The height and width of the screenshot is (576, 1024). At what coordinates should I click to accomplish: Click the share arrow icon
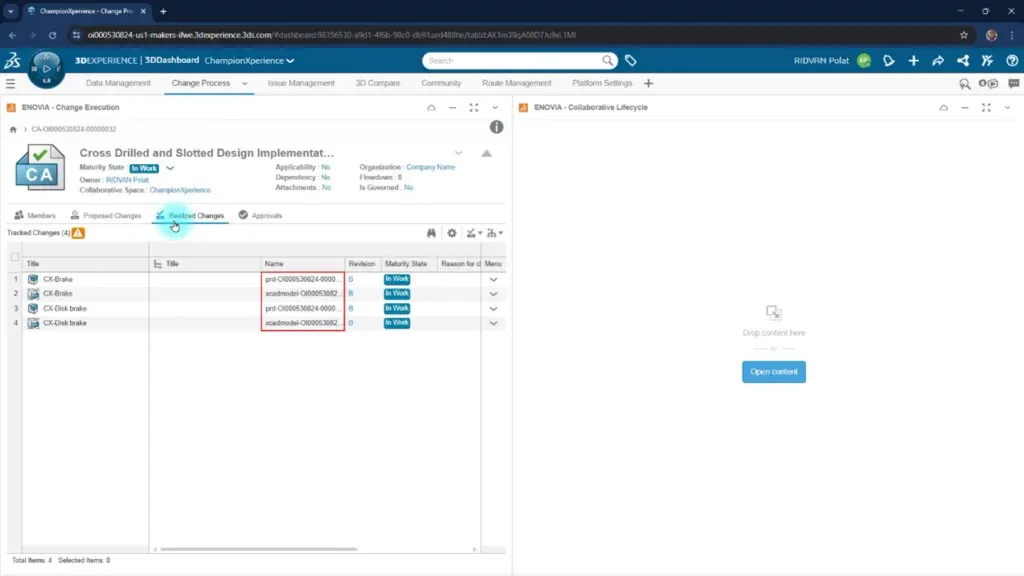click(938, 61)
